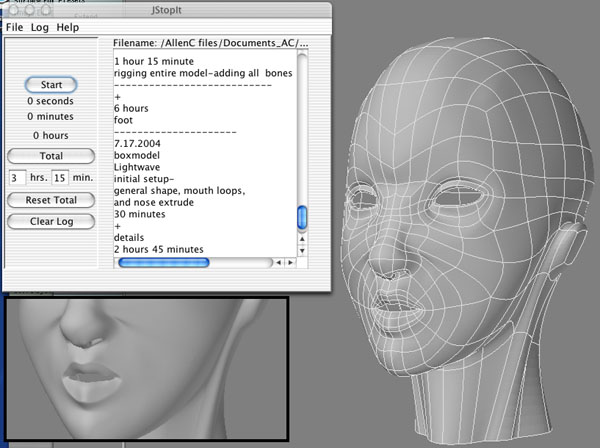Click the Reset Total button
This screenshot has width=600, height=448.
point(50,201)
